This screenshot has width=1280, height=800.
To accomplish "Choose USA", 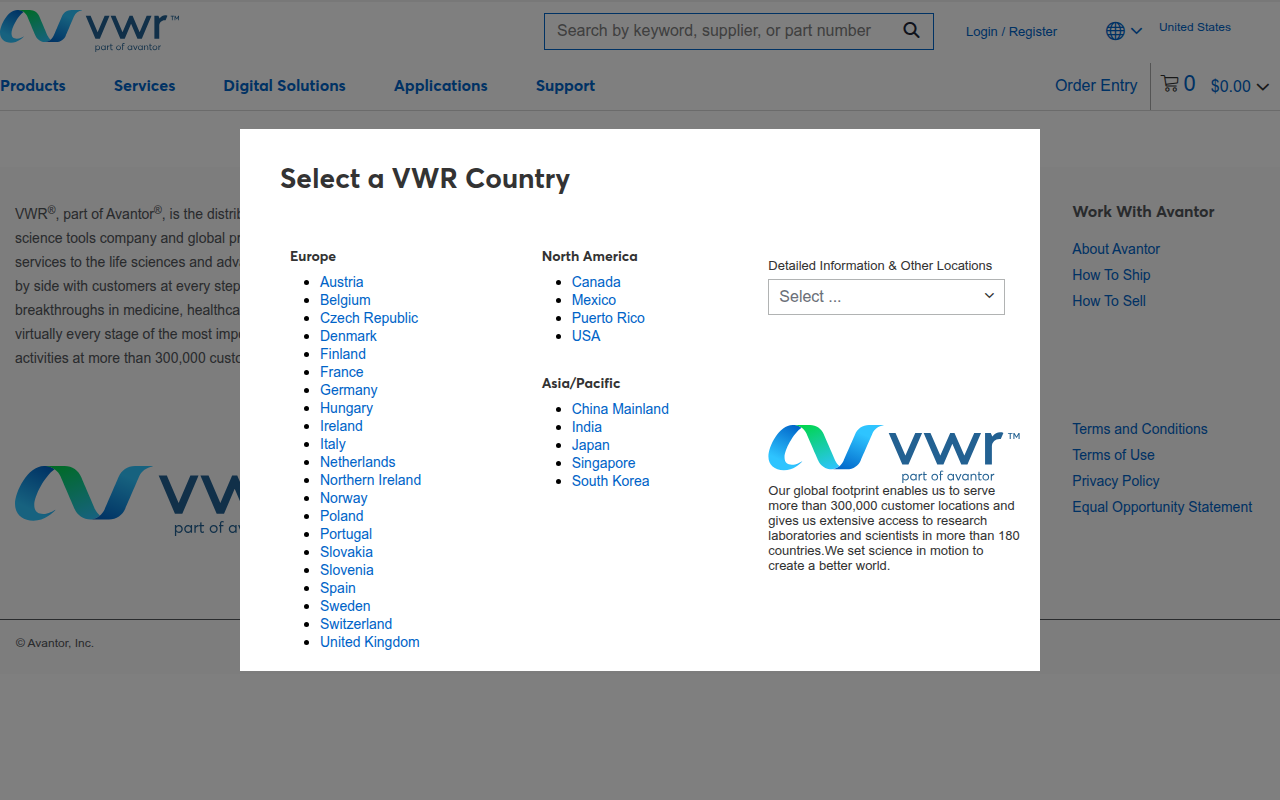I will (586, 336).
